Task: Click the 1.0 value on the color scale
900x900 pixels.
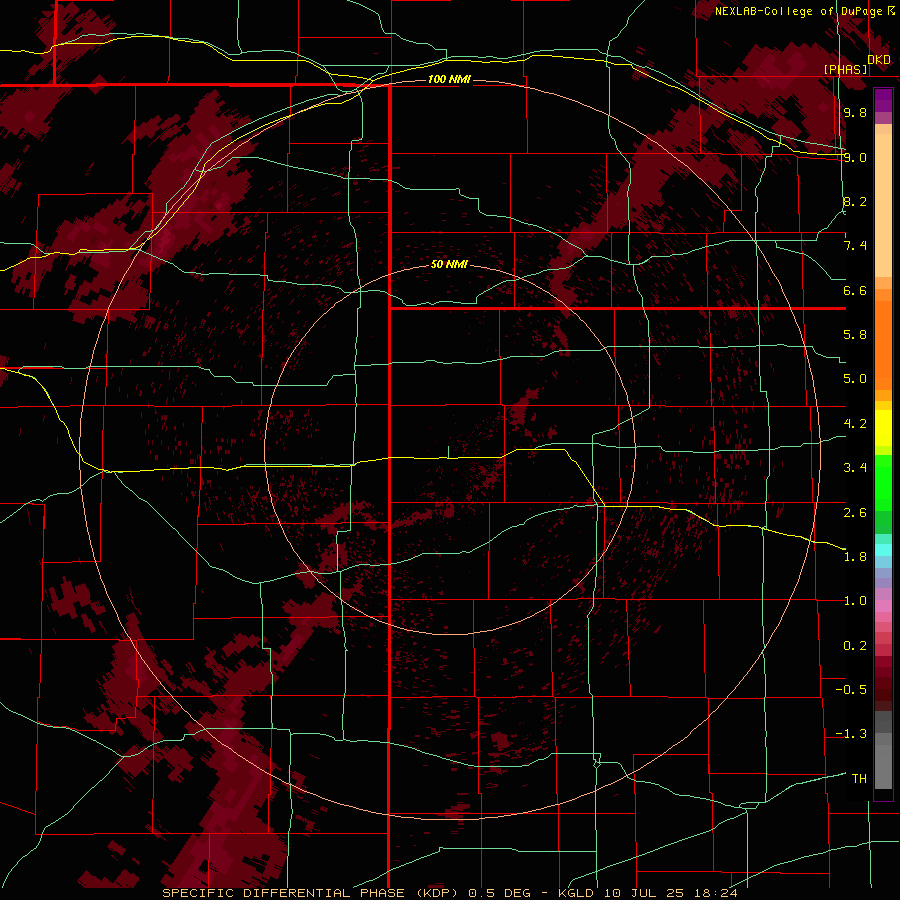Action: coord(855,601)
